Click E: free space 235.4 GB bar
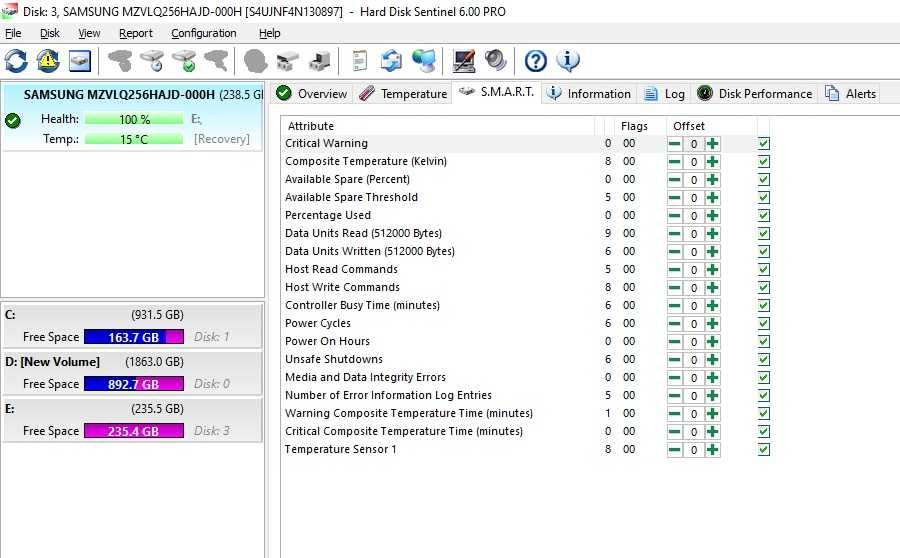Screen dimensions: 900x558 pyautogui.click(x=134, y=431)
